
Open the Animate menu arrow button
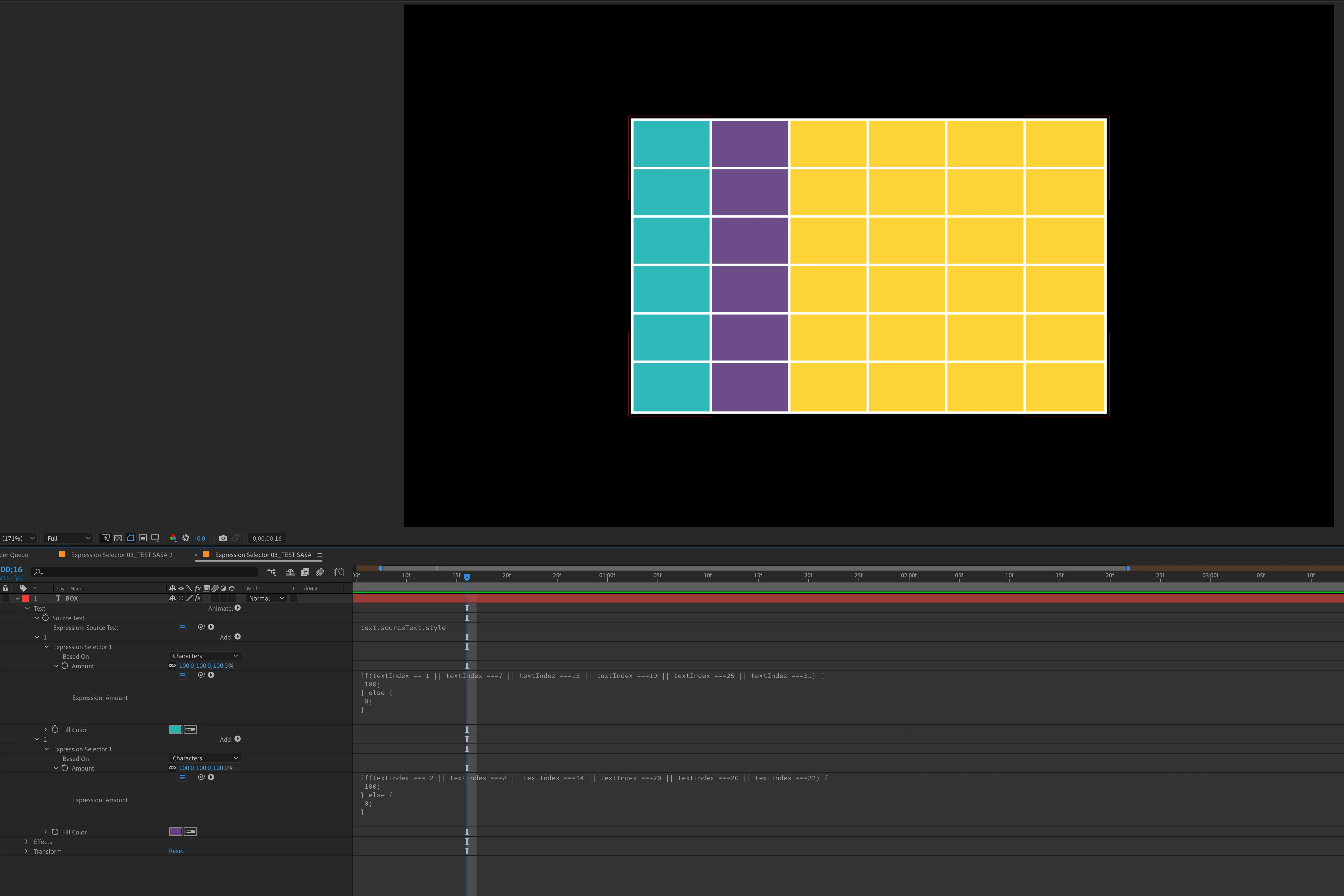pos(238,608)
